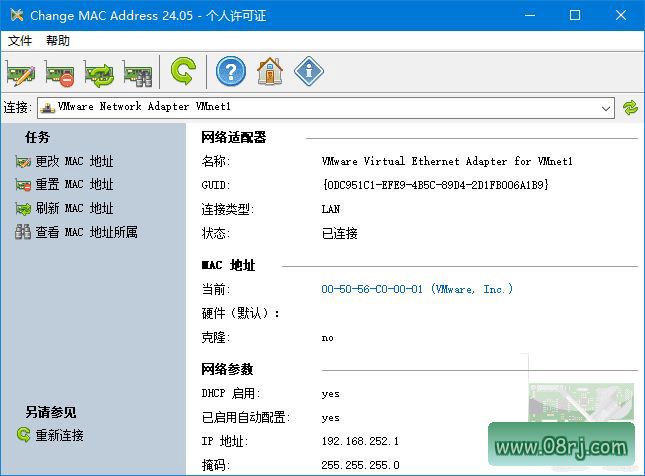This screenshot has height=476, width=645.
Task: Click the status value 已连接
Action: tap(339, 233)
